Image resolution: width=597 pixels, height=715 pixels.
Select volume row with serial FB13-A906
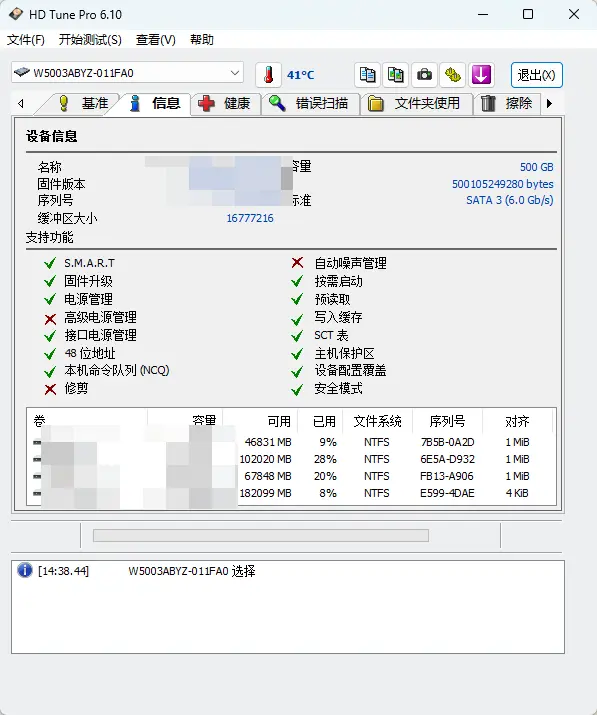tap(291, 476)
